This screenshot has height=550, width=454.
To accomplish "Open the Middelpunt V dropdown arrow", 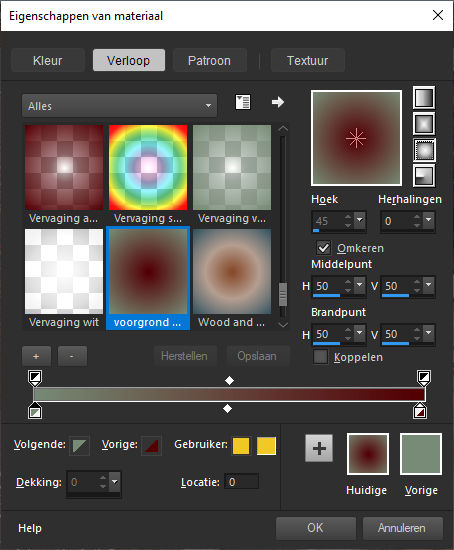I will point(429,285).
